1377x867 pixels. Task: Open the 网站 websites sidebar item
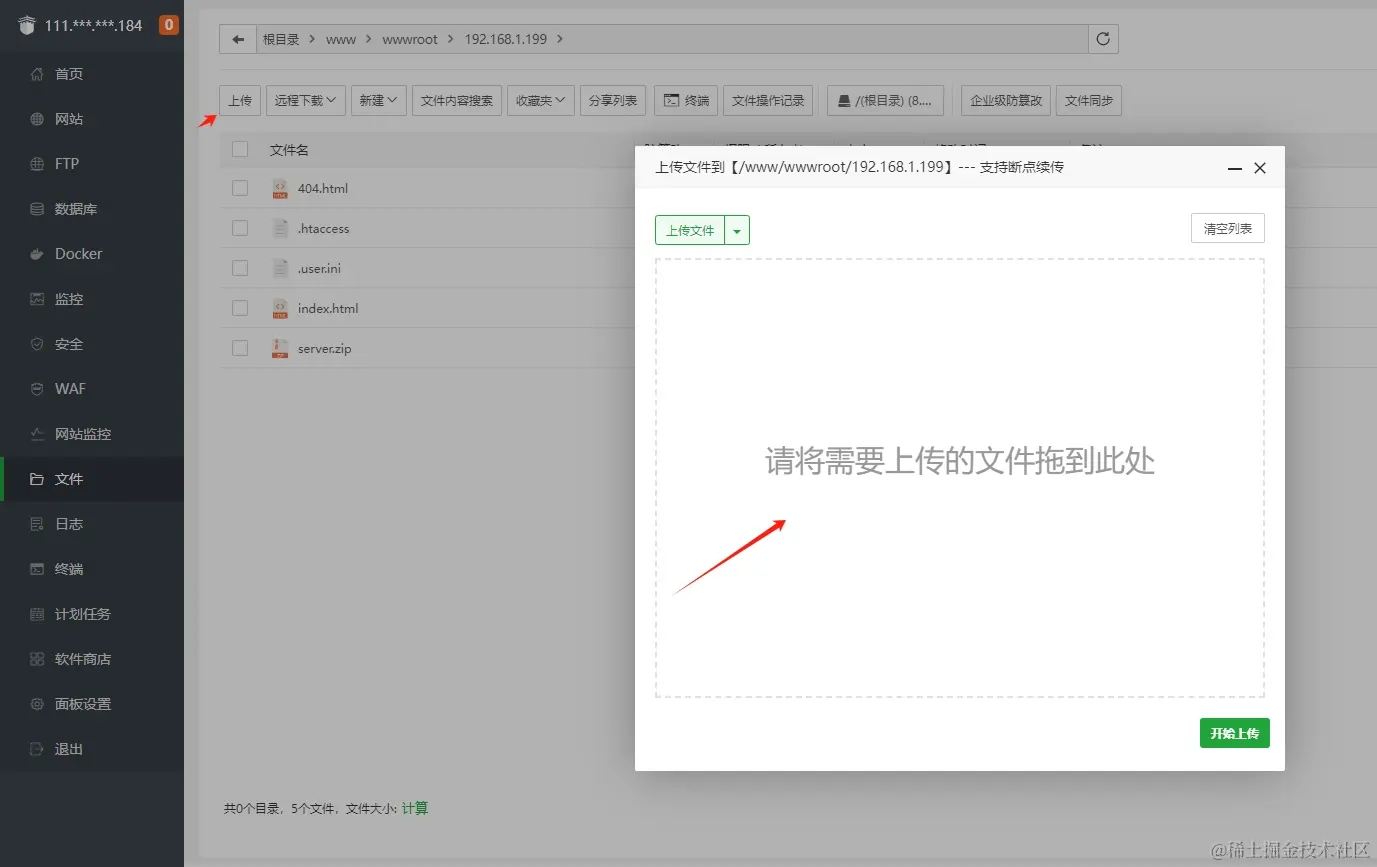click(92, 119)
